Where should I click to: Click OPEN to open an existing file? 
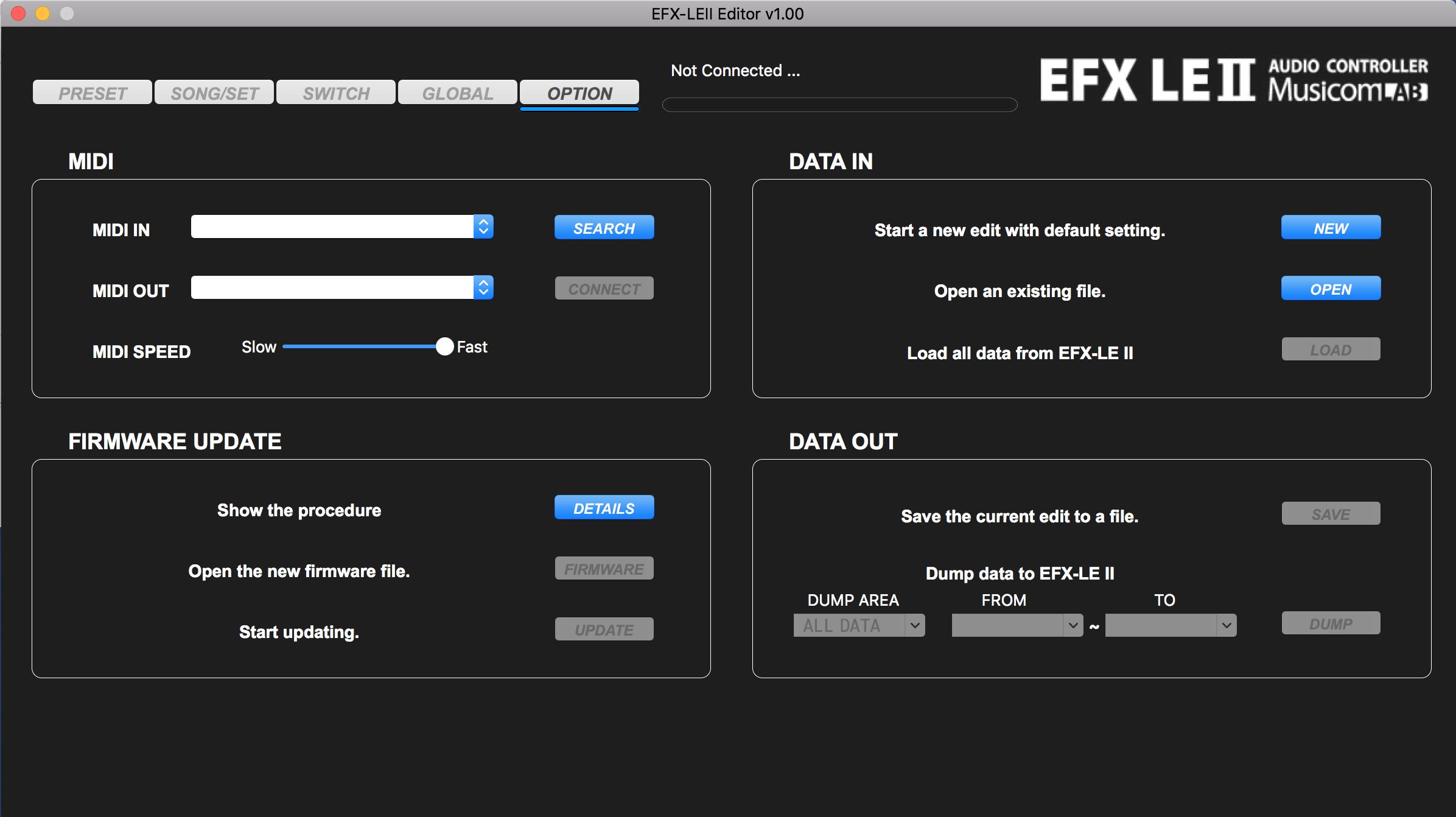point(1331,288)
